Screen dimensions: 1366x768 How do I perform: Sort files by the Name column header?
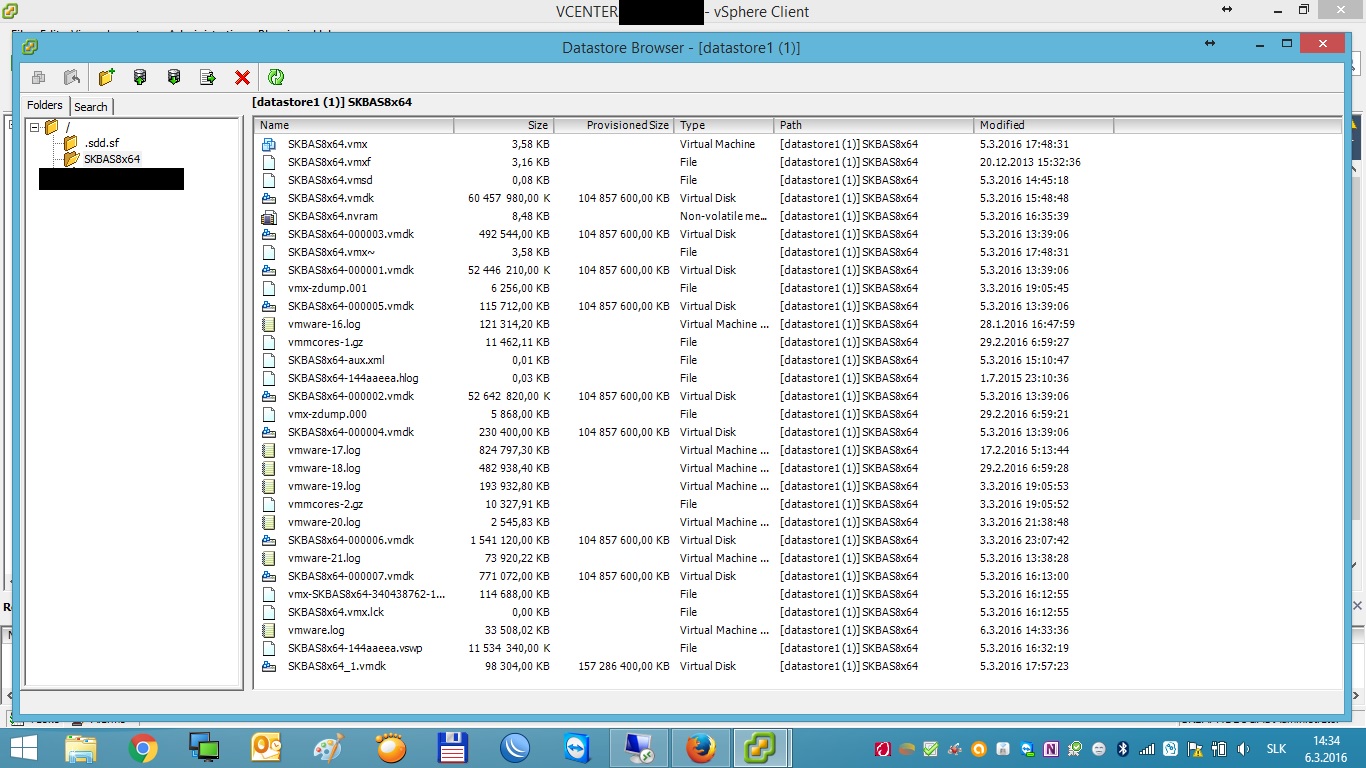[x=354, y=125]
